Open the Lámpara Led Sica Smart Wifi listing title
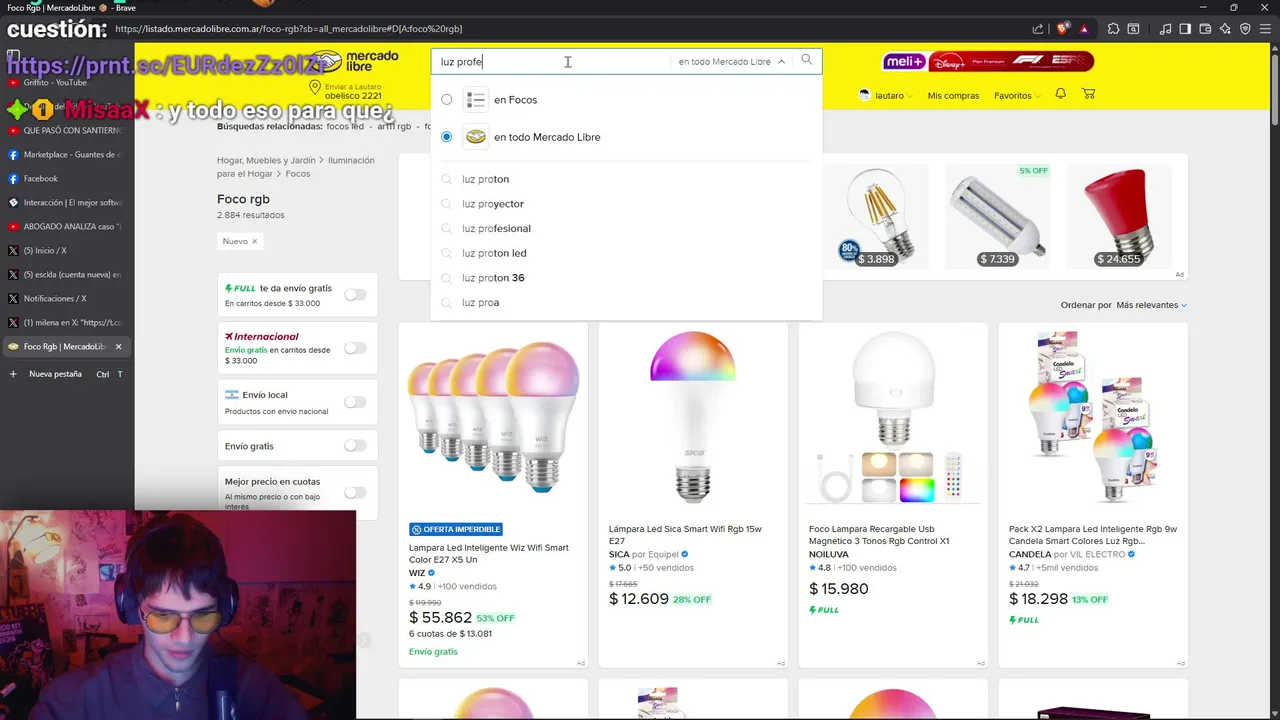 (685, 535)
